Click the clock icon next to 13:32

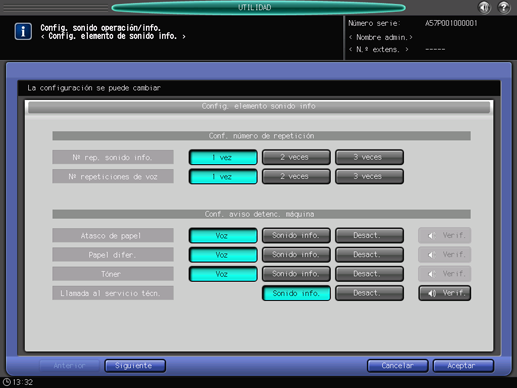click(x=7, y=382)
